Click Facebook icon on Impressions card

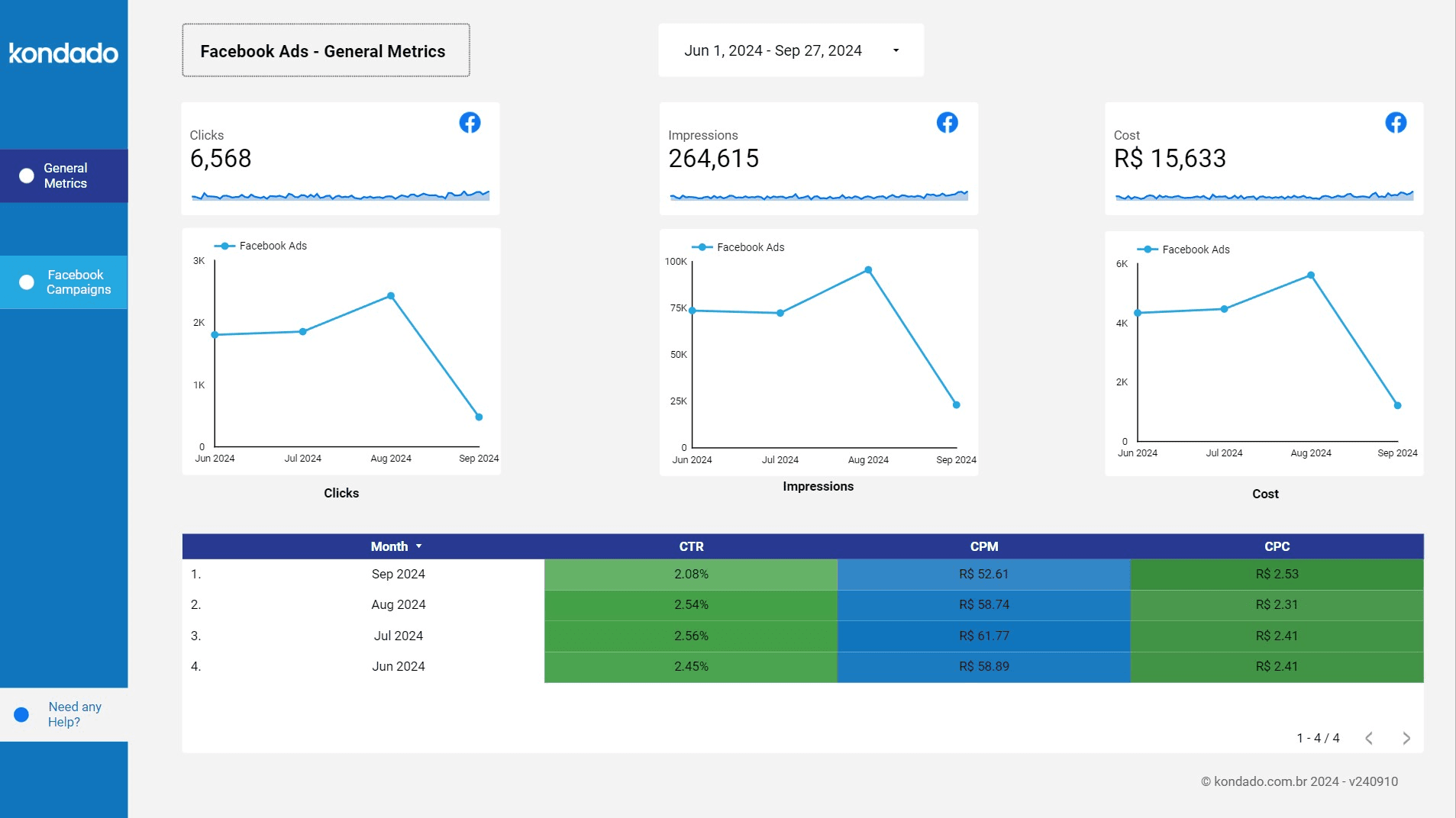coord(947,123)
